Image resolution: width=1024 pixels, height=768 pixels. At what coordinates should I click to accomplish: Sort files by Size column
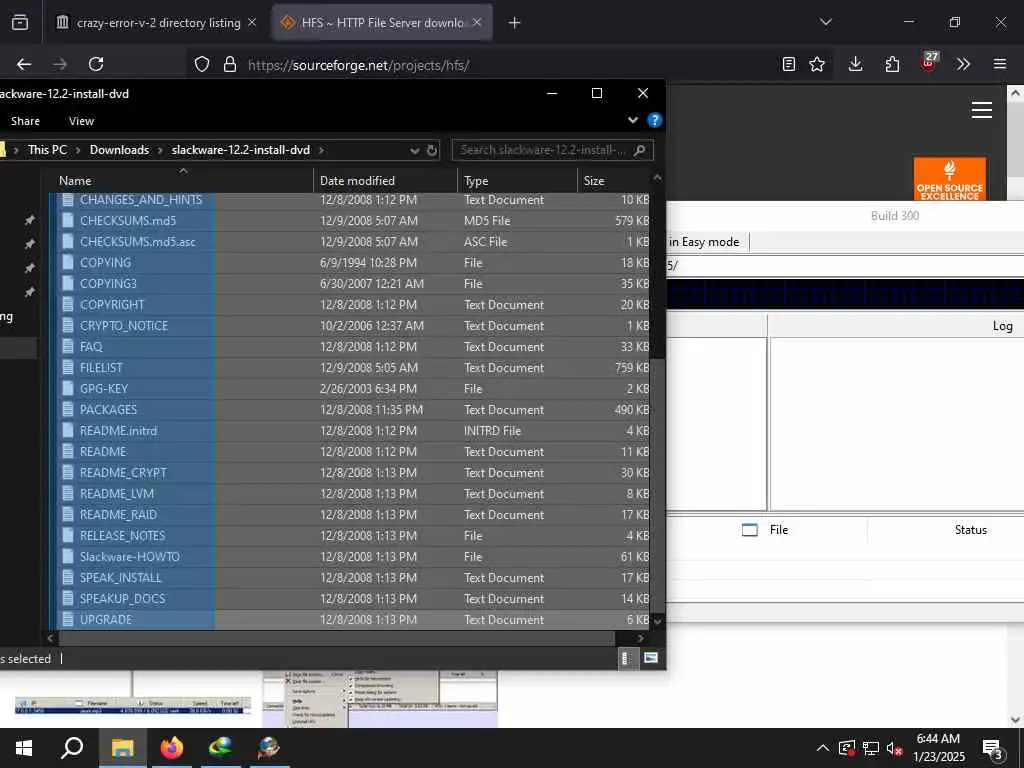point(614,180)
